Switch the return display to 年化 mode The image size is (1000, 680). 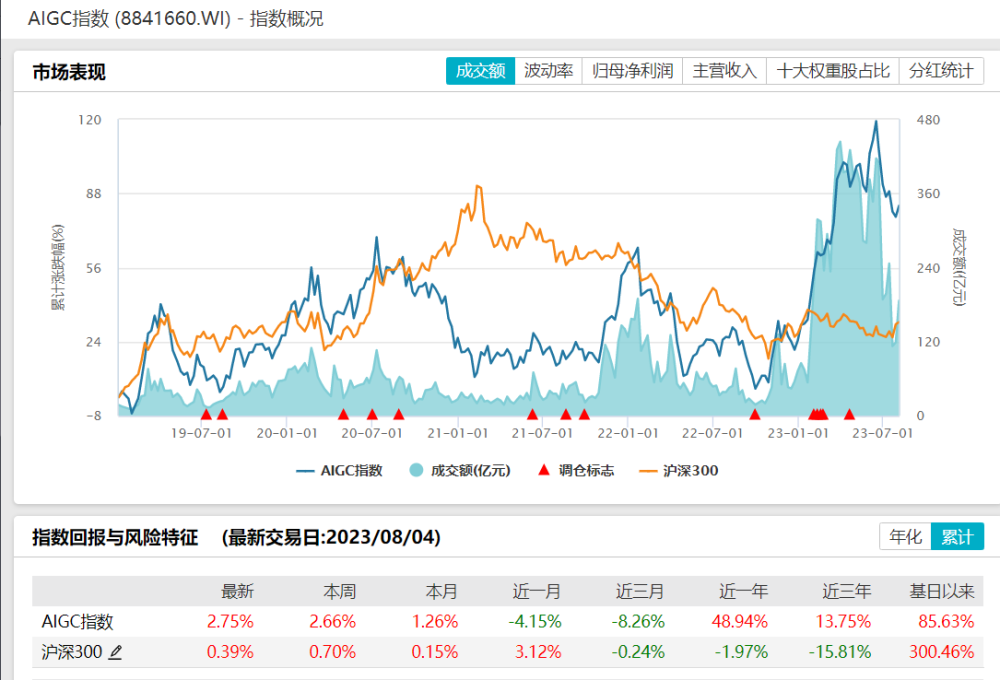coord(905,537)
